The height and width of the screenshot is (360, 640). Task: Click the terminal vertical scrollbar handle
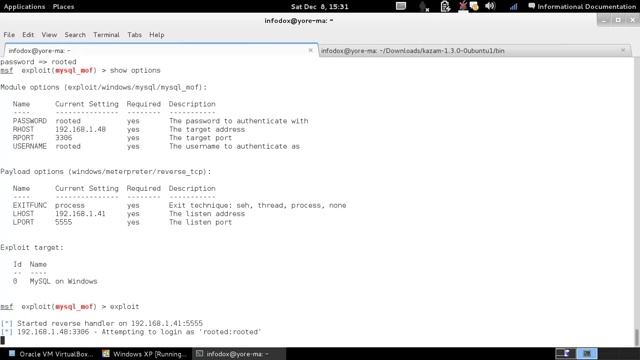pos(636,338)
